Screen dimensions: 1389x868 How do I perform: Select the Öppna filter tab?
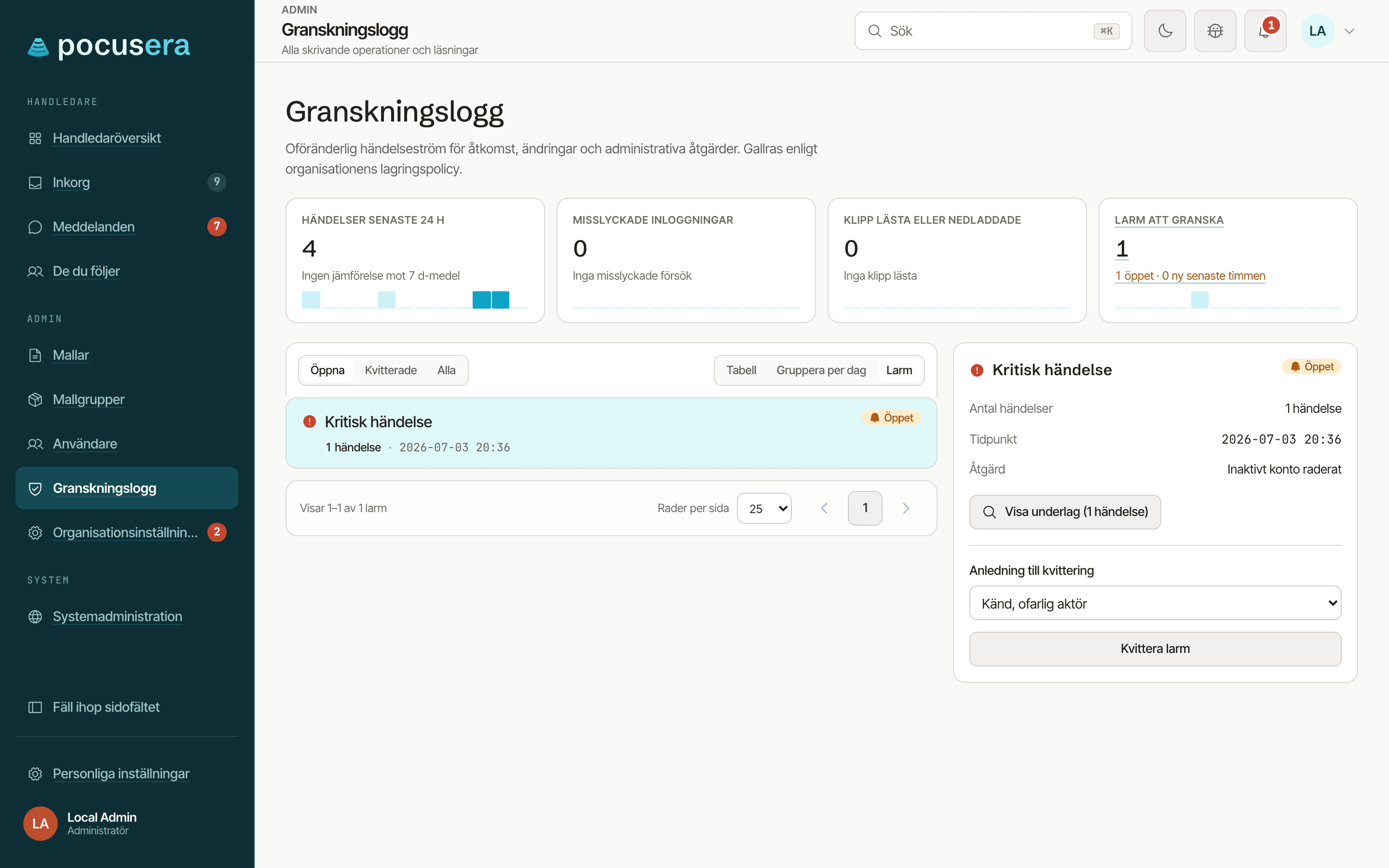[327, 370]
